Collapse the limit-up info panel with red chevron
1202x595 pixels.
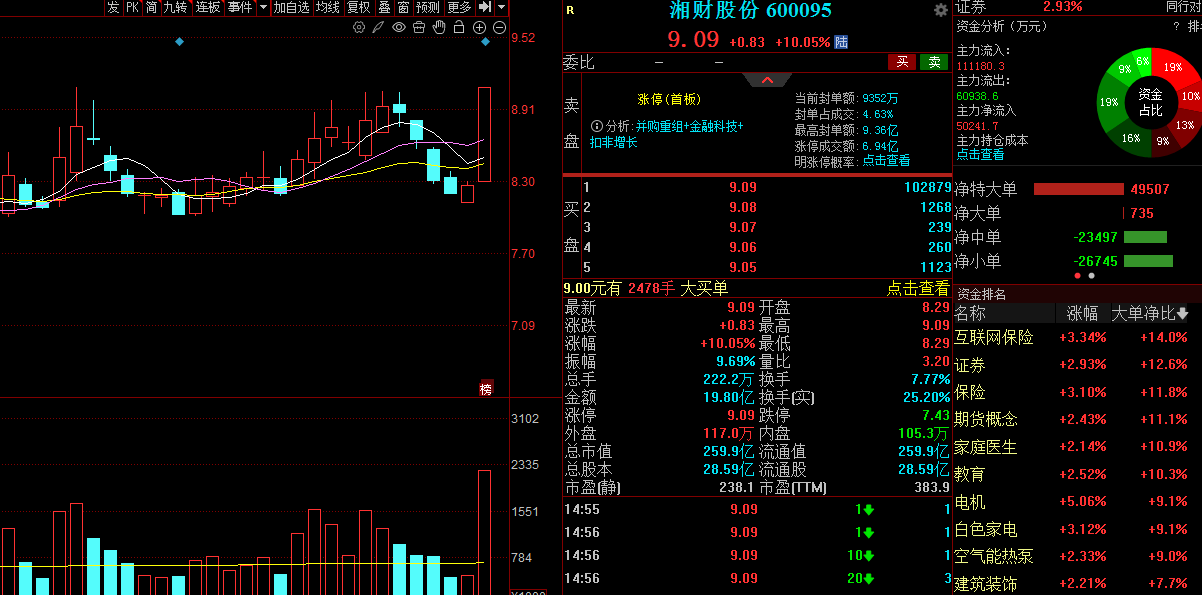768,79
